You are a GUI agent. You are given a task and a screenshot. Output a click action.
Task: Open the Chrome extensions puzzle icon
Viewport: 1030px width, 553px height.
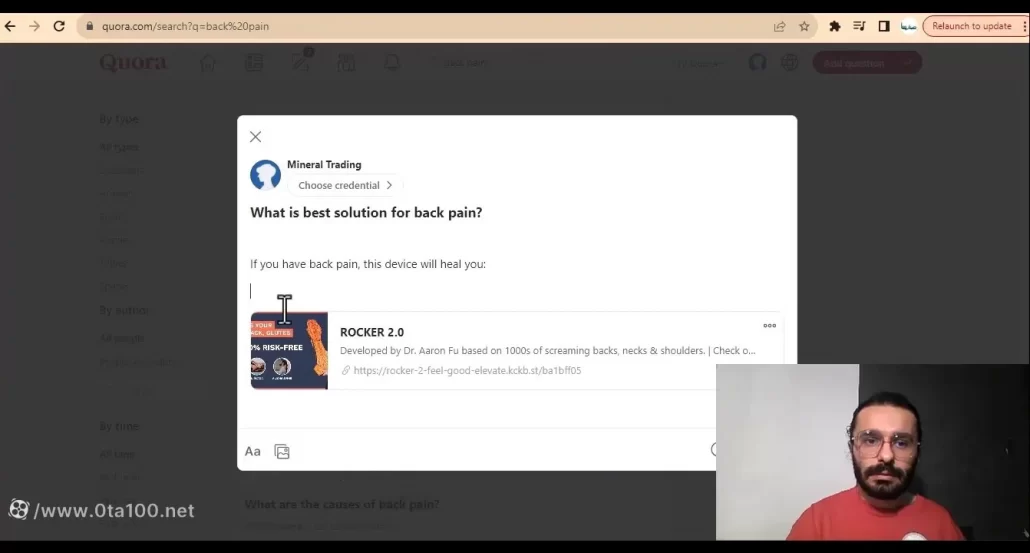835,27
